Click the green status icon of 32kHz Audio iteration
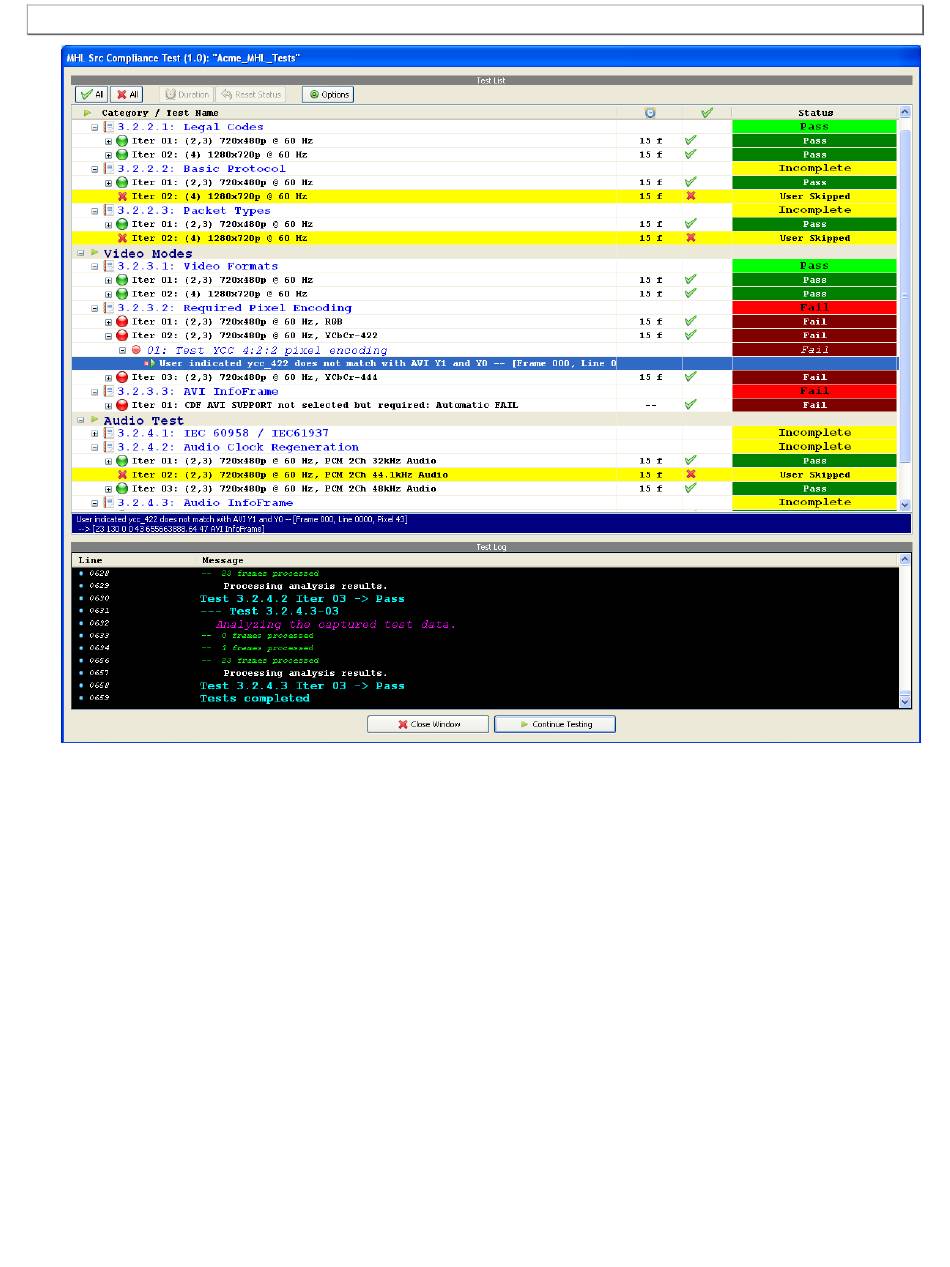The width and height of the screenshot is (950, 1267). point(122,461)
